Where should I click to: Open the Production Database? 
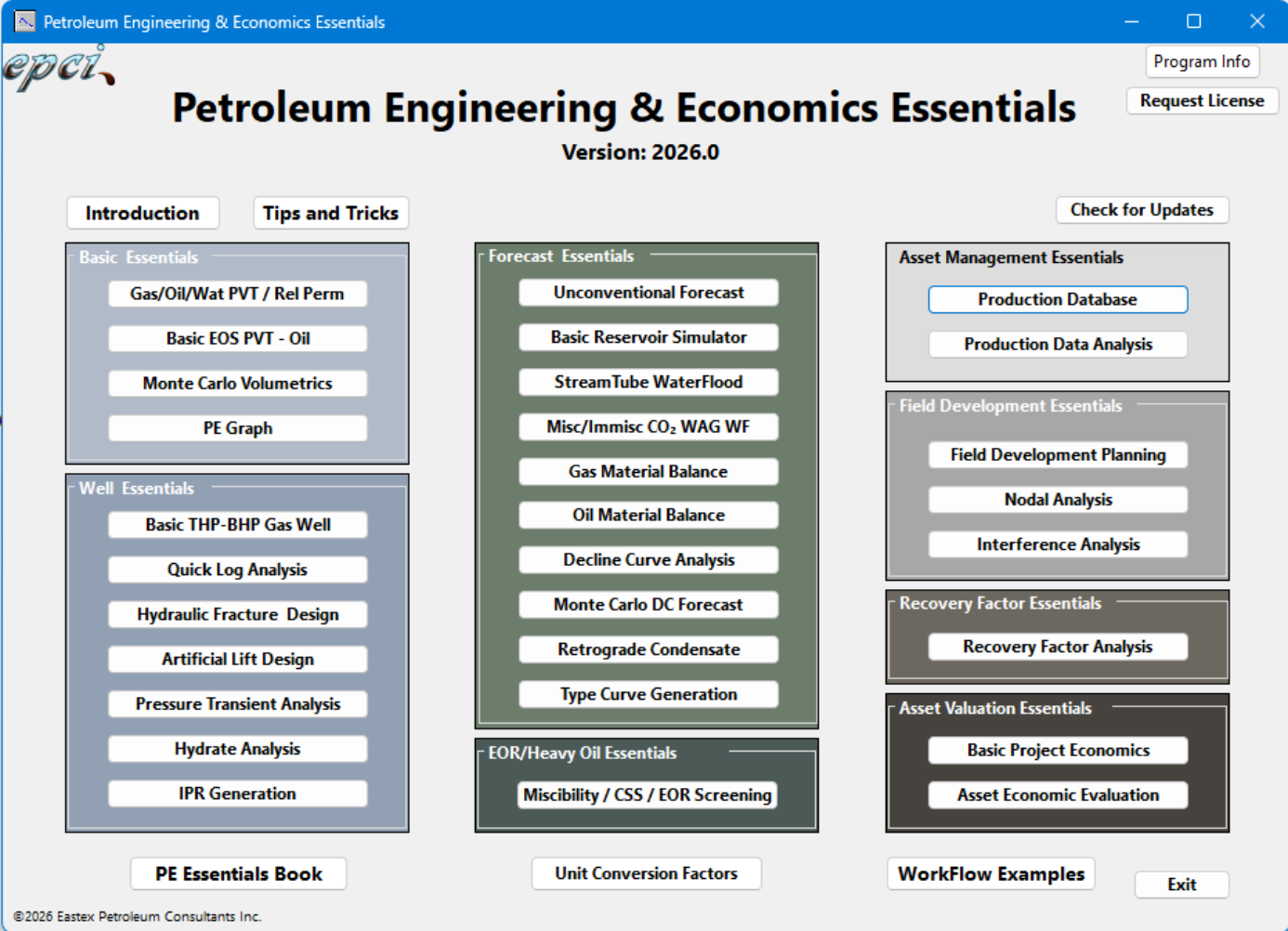pos(1058,299)
